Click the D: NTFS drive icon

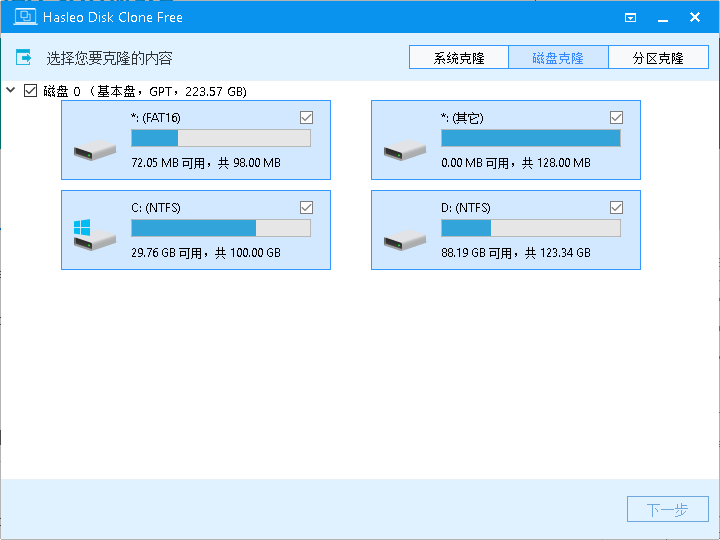click(x=405, y=240)
